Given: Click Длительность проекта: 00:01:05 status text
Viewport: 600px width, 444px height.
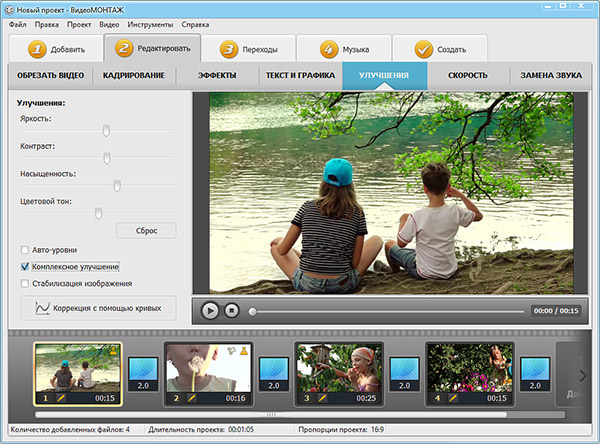Looking at the screenshot, I should (x=201, y=429).
